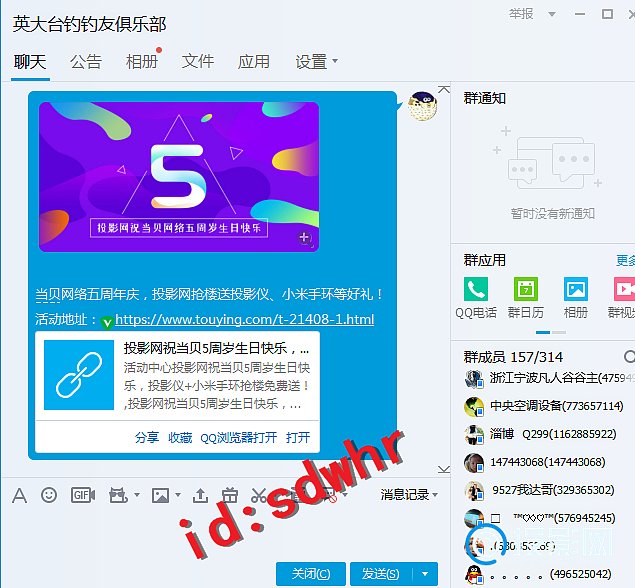Click 打开 on the link card
The width and height of the screenshot is (635, 588).
[x=298, y=437]
